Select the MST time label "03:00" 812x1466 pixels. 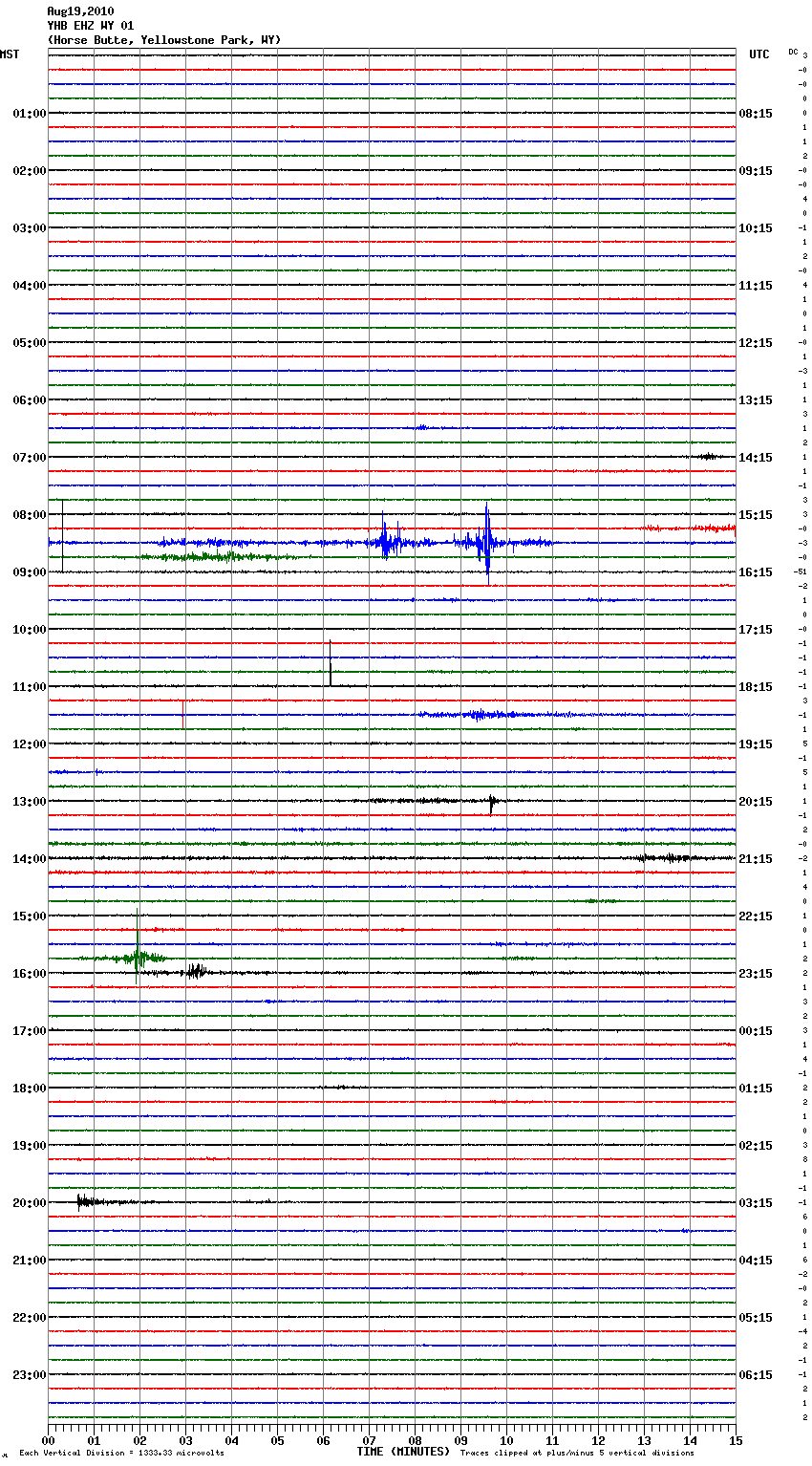(x=30, y=228)
